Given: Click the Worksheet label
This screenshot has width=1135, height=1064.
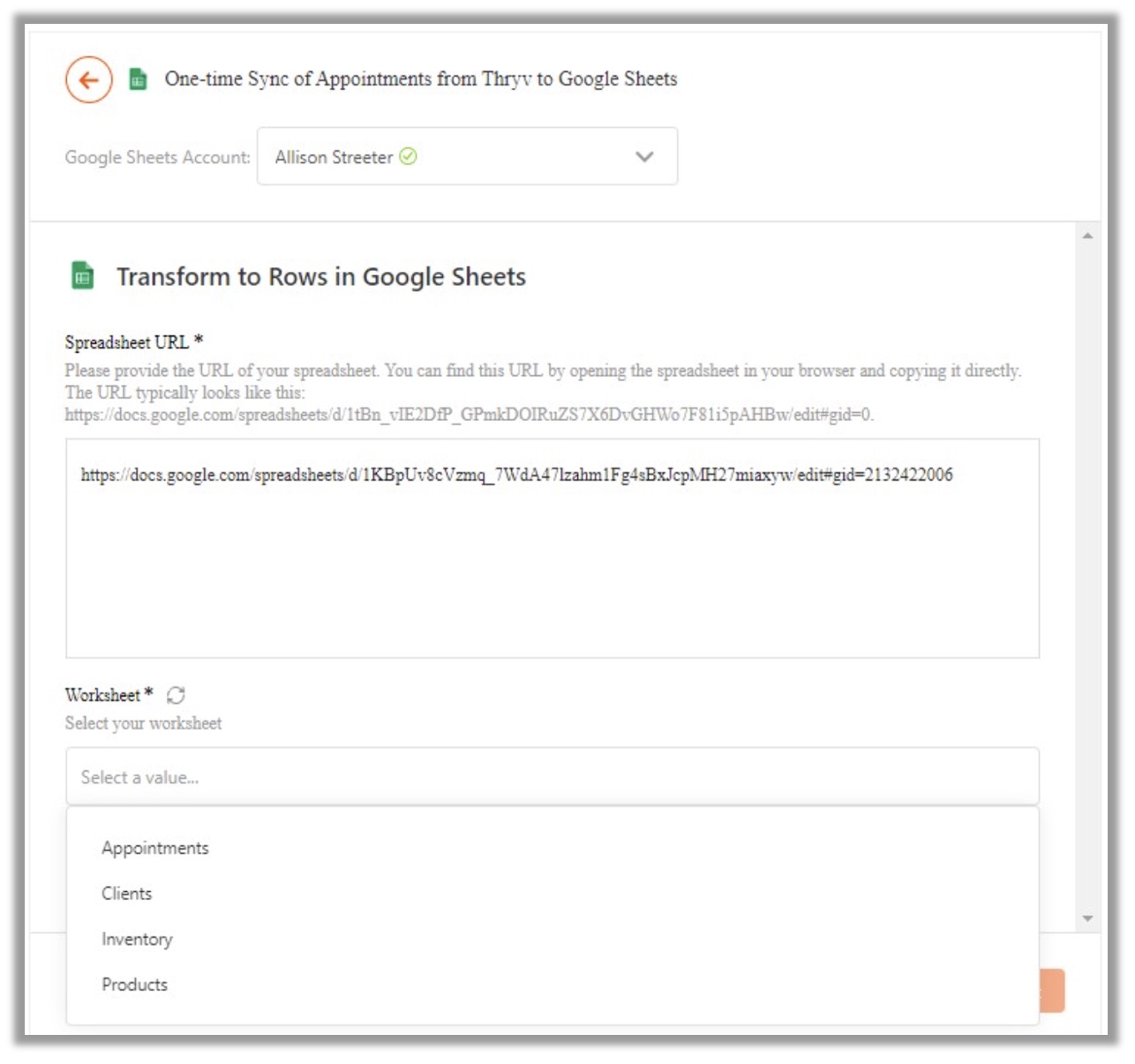Looking at the screenshot, I should [x=109, y=694].
